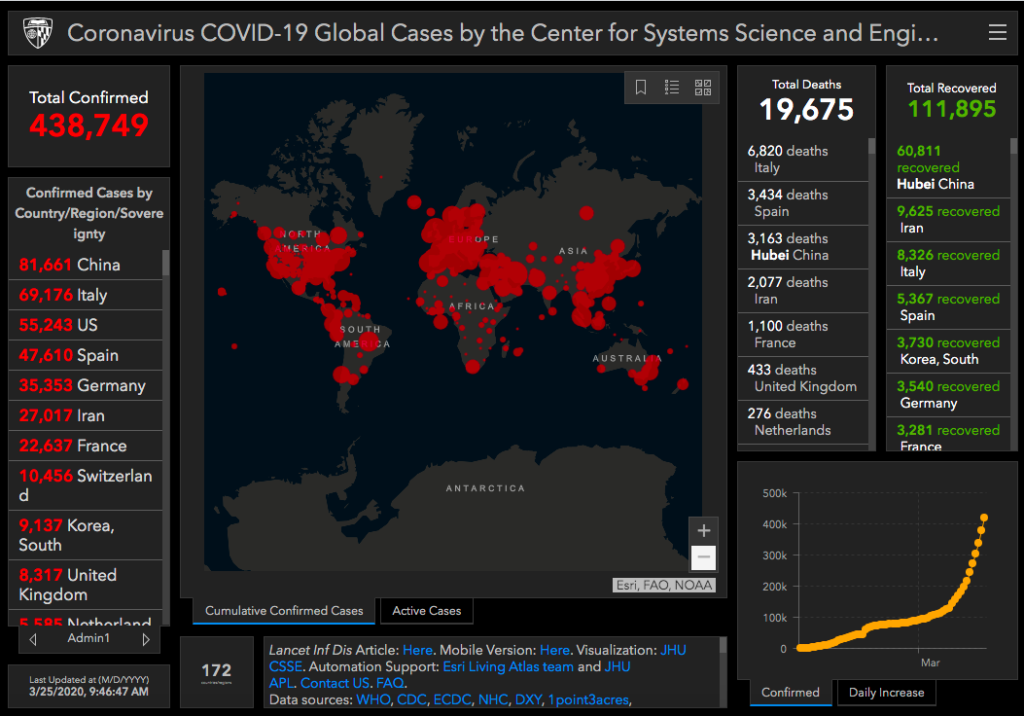Select Cumulative Confirmed Cases tab
The image size is (1024, 716).
tap(285, 611)
